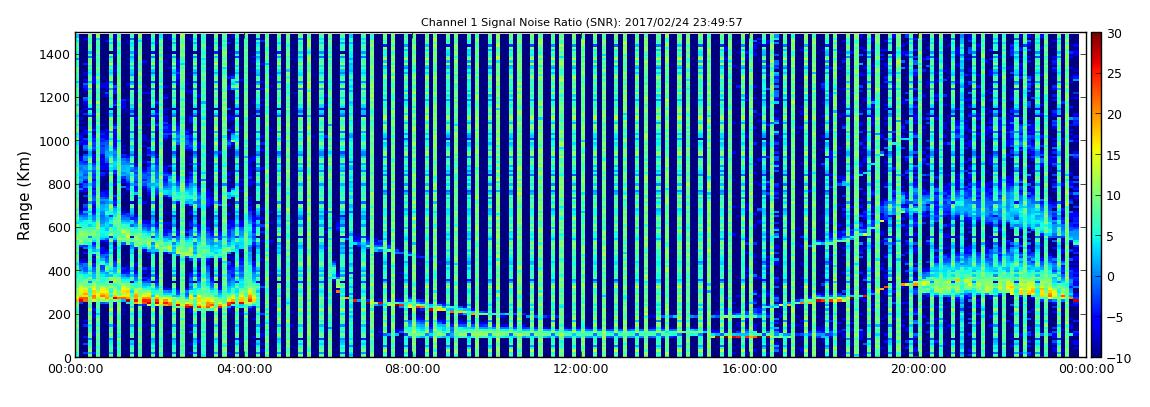The image size is (1150, 407).
Task: Click the colorbar value 15
Action: [x=1115, y=155]
